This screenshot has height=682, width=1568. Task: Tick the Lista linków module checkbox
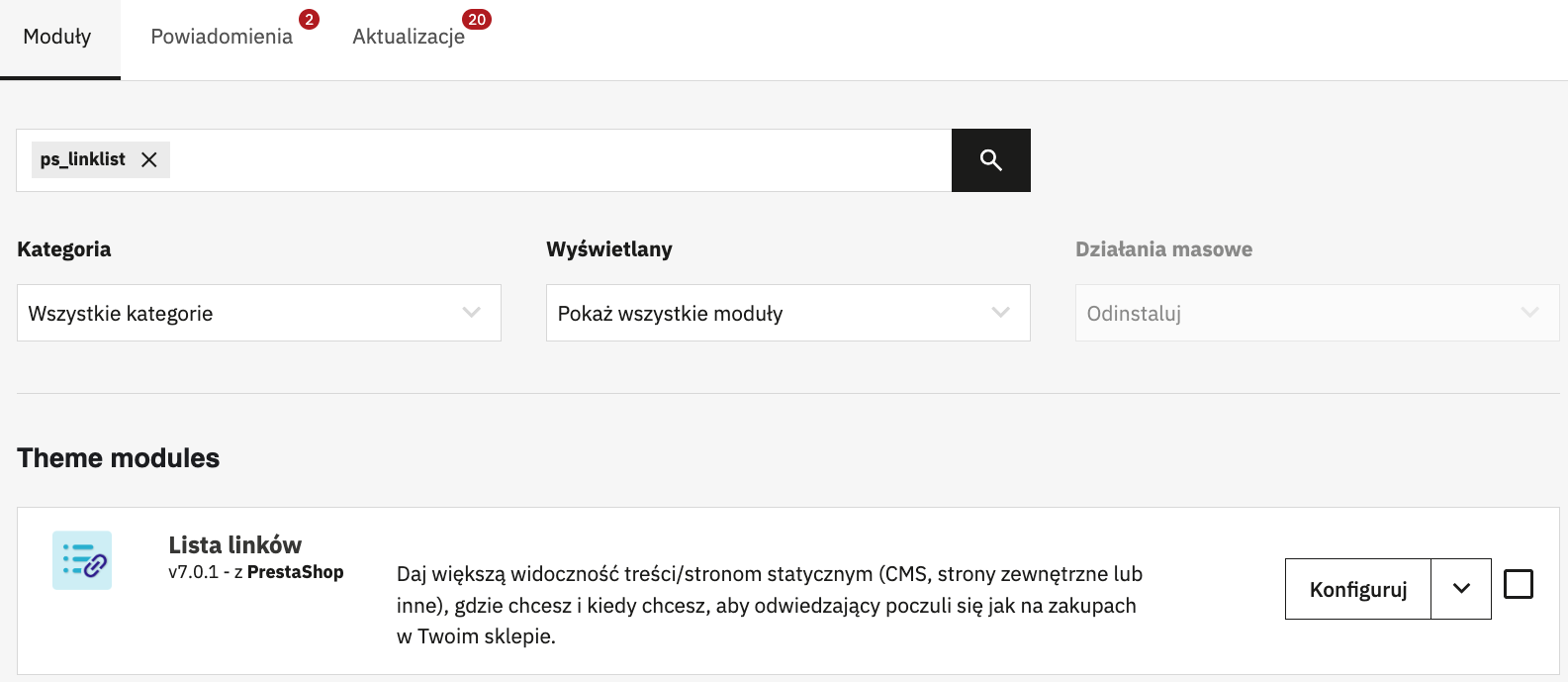pyautogui.click(x=1519, y=584)
